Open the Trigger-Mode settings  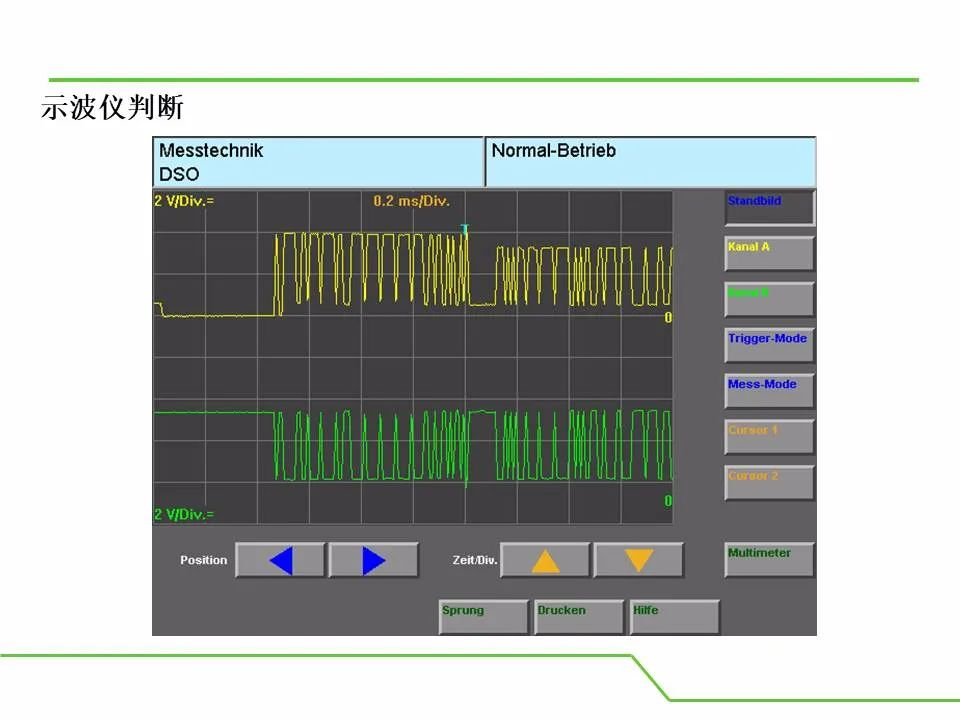pyautogui.click(x=770, y=345)
